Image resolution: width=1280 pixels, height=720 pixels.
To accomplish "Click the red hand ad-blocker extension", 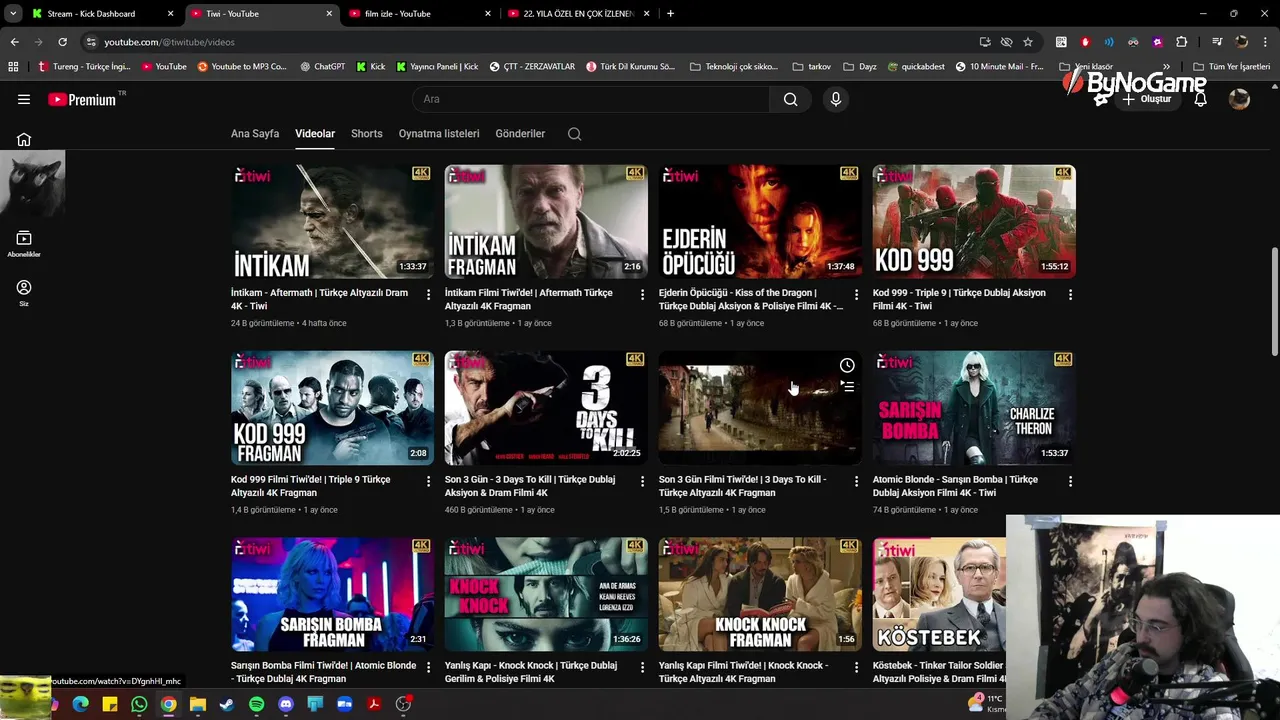I will click(x=1085, y=42).
